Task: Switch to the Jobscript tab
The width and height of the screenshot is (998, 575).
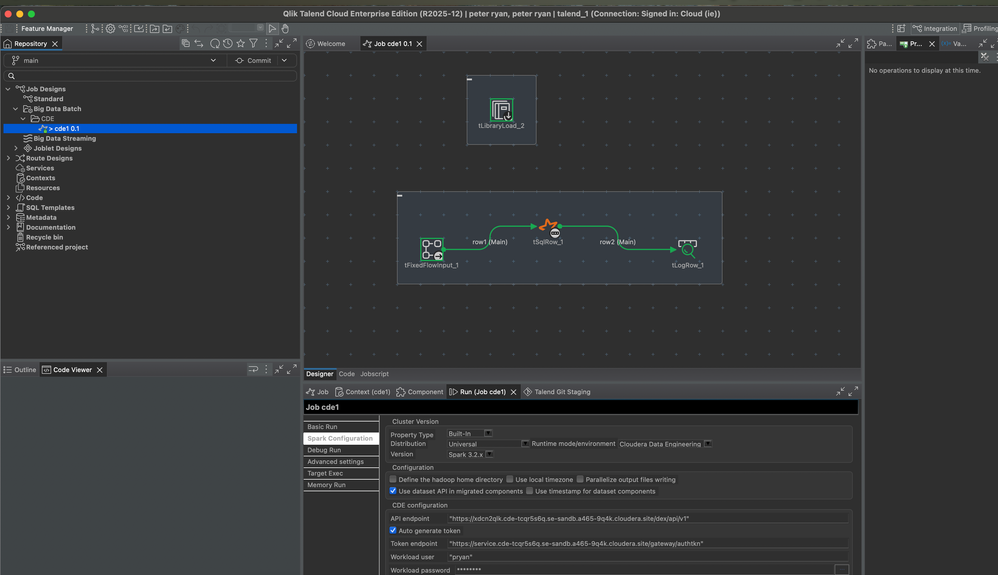Action: coord(374,374)
